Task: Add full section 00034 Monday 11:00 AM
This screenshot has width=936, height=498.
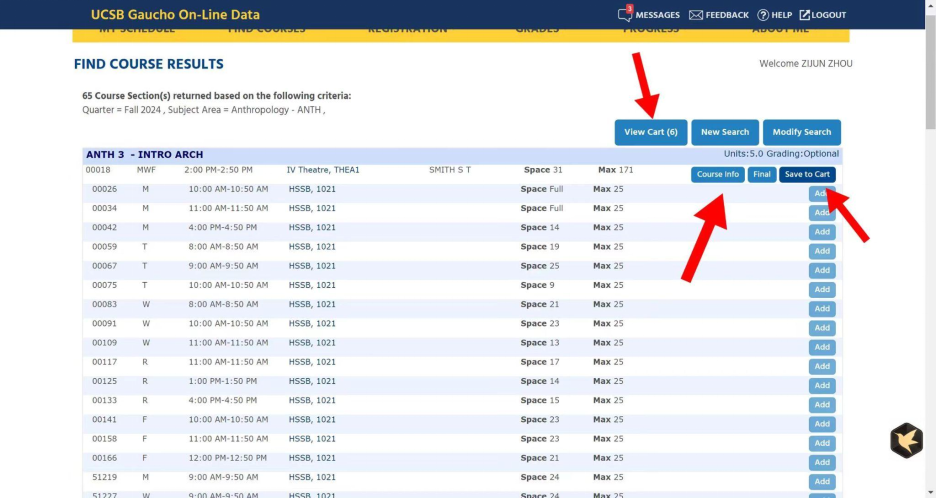Action: coord(822,213)
